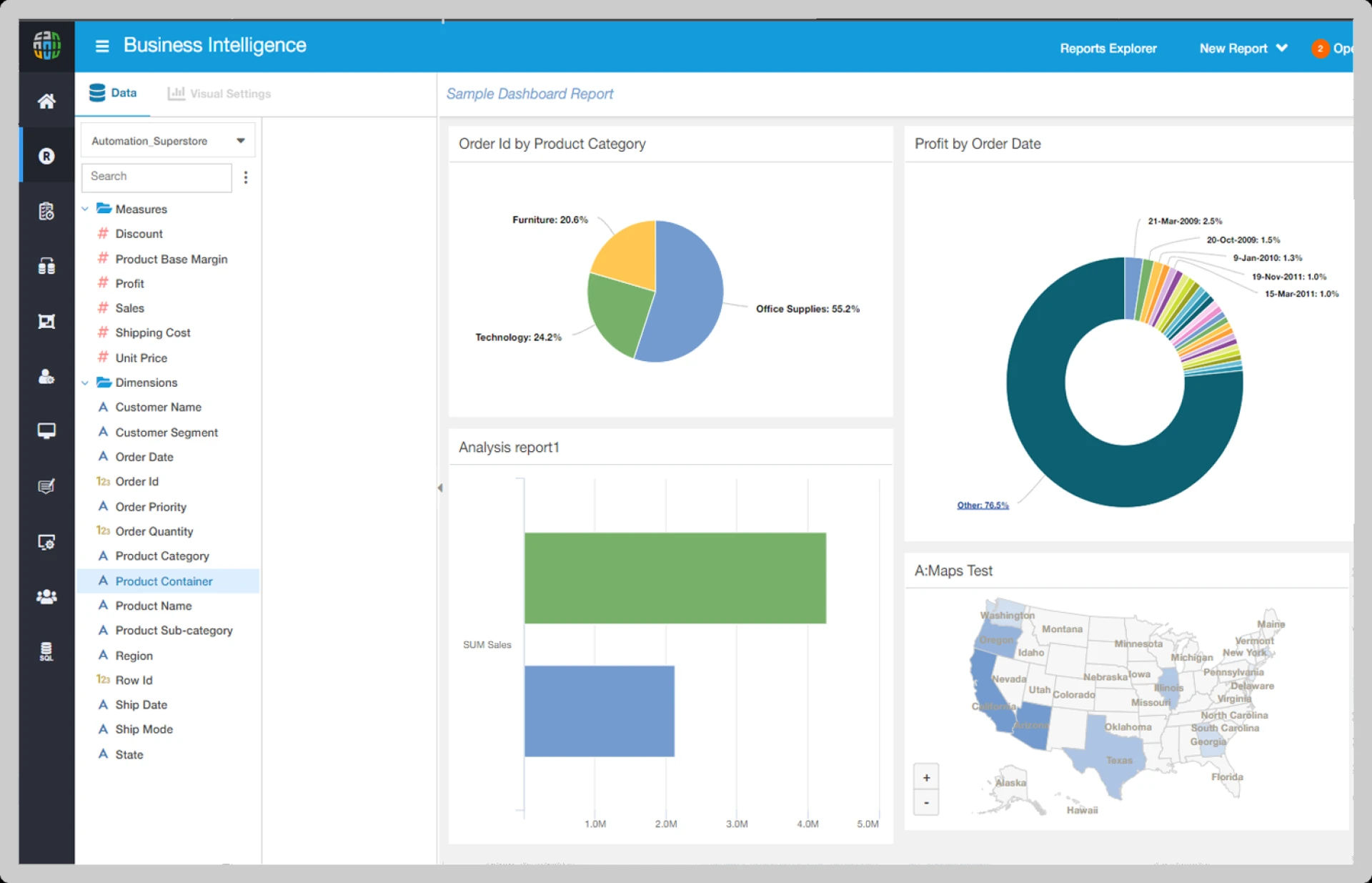Viewport: 1372px width, 883px height.
Task: Click the Other: 76.5% link label
Action: tap(983, 505)
